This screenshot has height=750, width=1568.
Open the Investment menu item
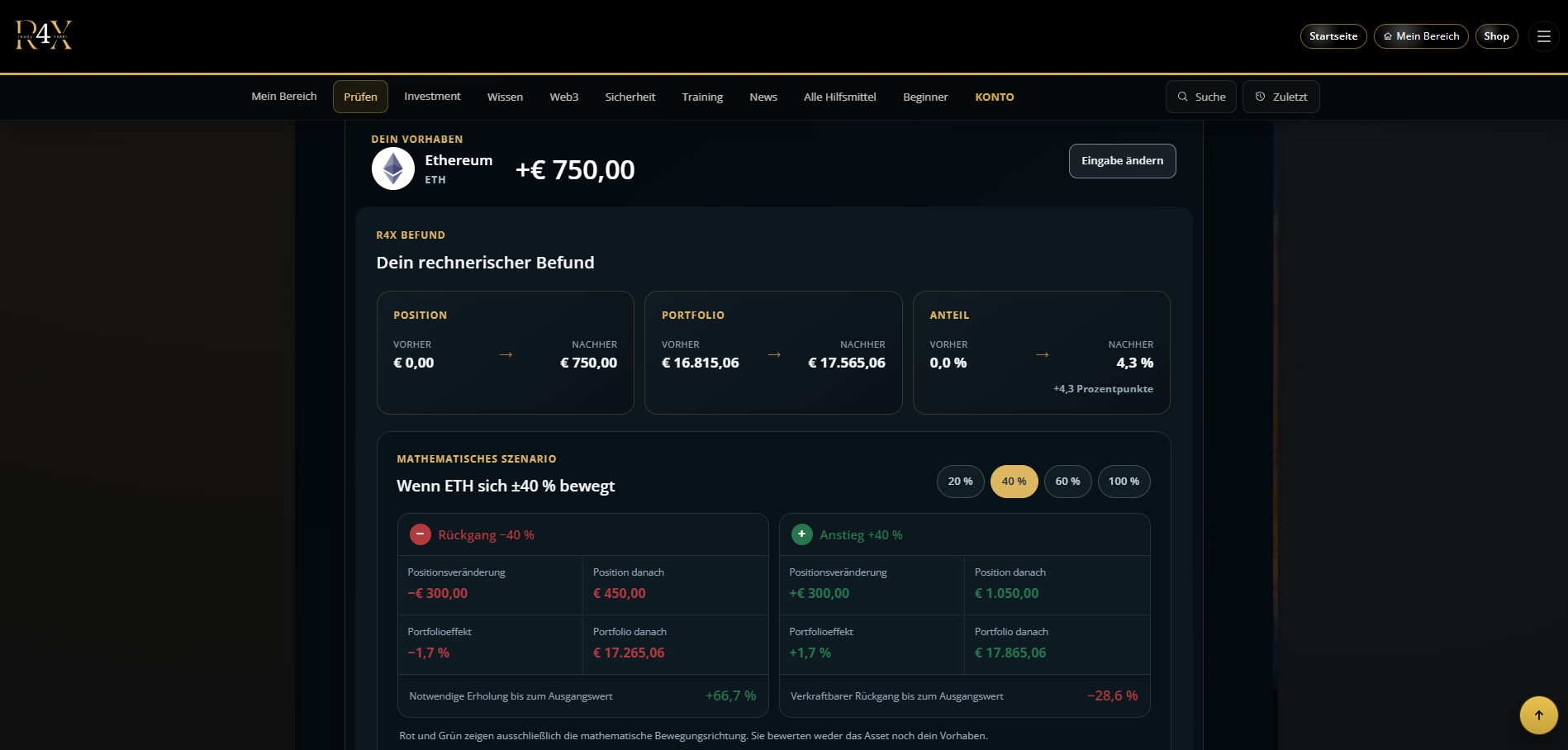coord(432,97)
